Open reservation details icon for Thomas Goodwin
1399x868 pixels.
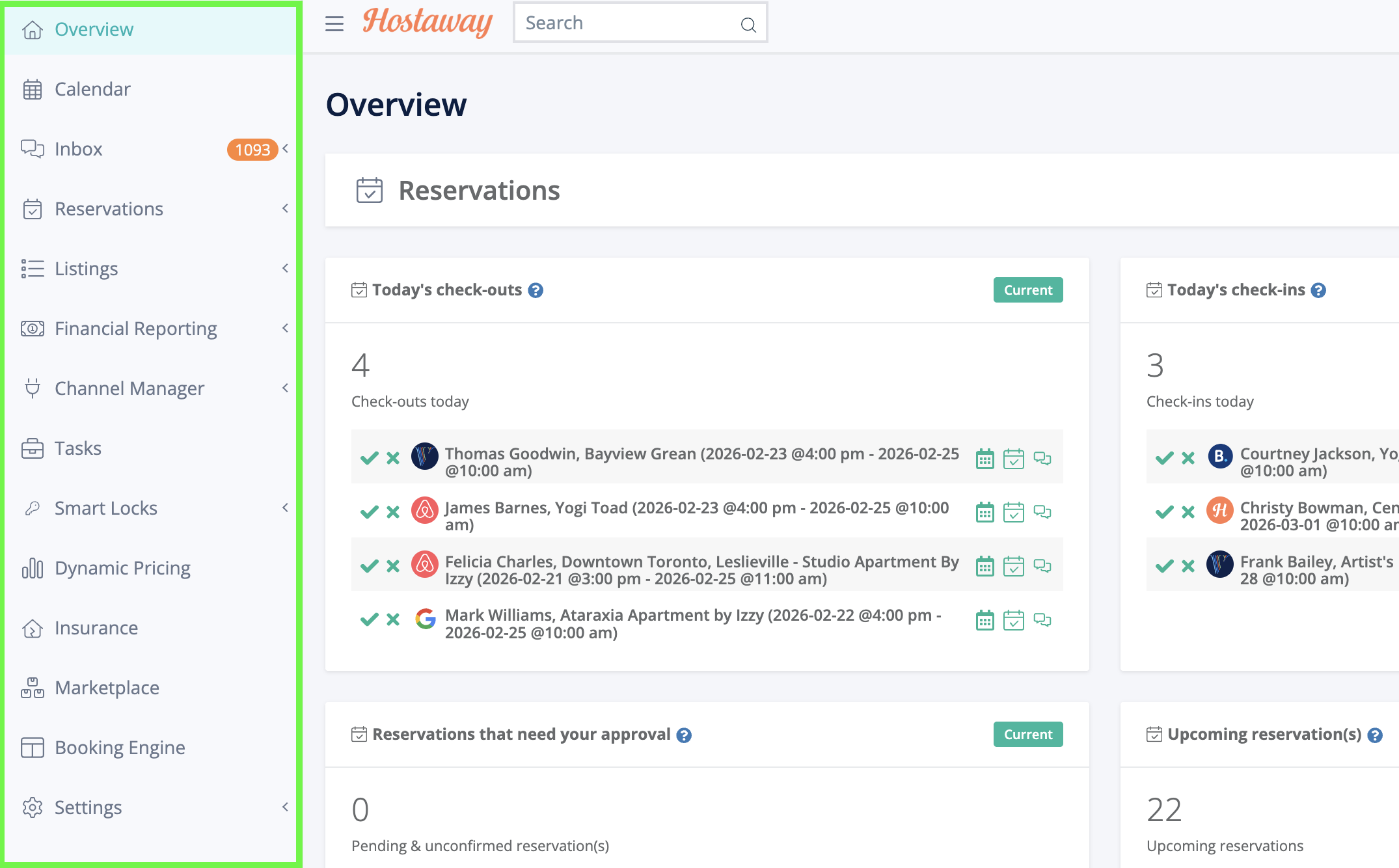[1014, 459]
